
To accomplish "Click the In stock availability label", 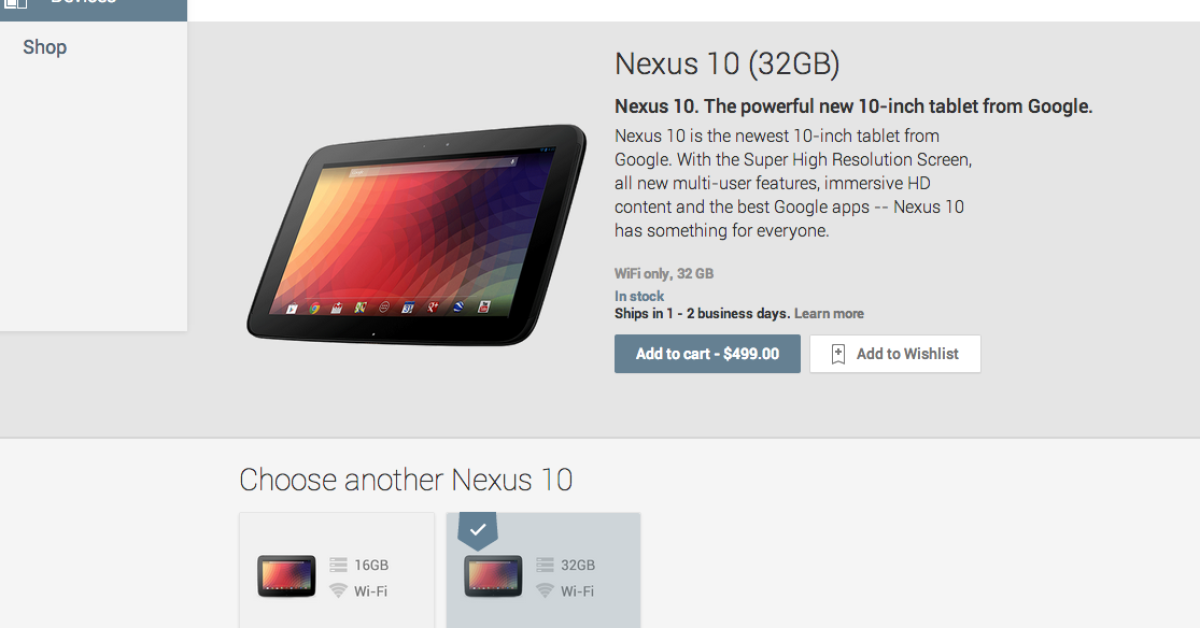I will [x=639, y=296].
